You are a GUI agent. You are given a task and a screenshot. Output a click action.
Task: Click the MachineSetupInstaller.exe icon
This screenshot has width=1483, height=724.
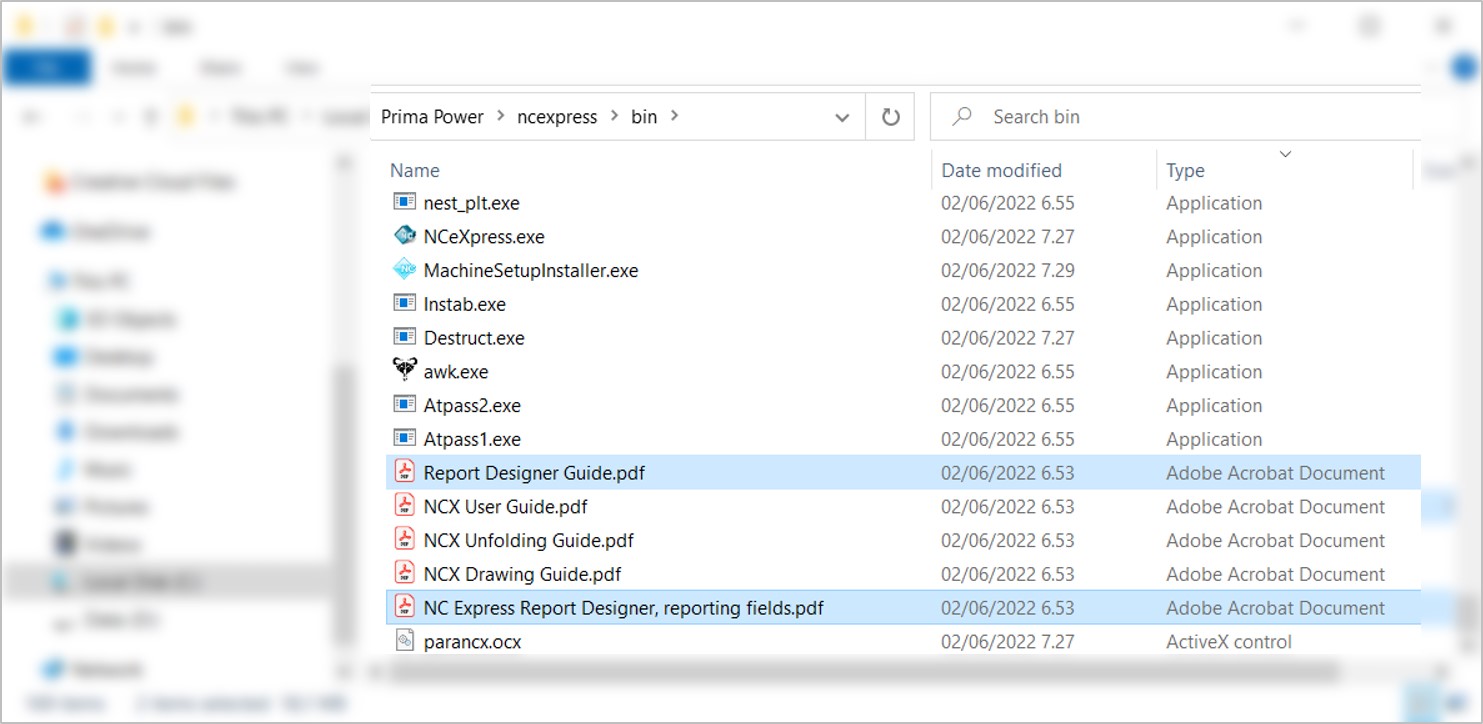coord(404,270)
